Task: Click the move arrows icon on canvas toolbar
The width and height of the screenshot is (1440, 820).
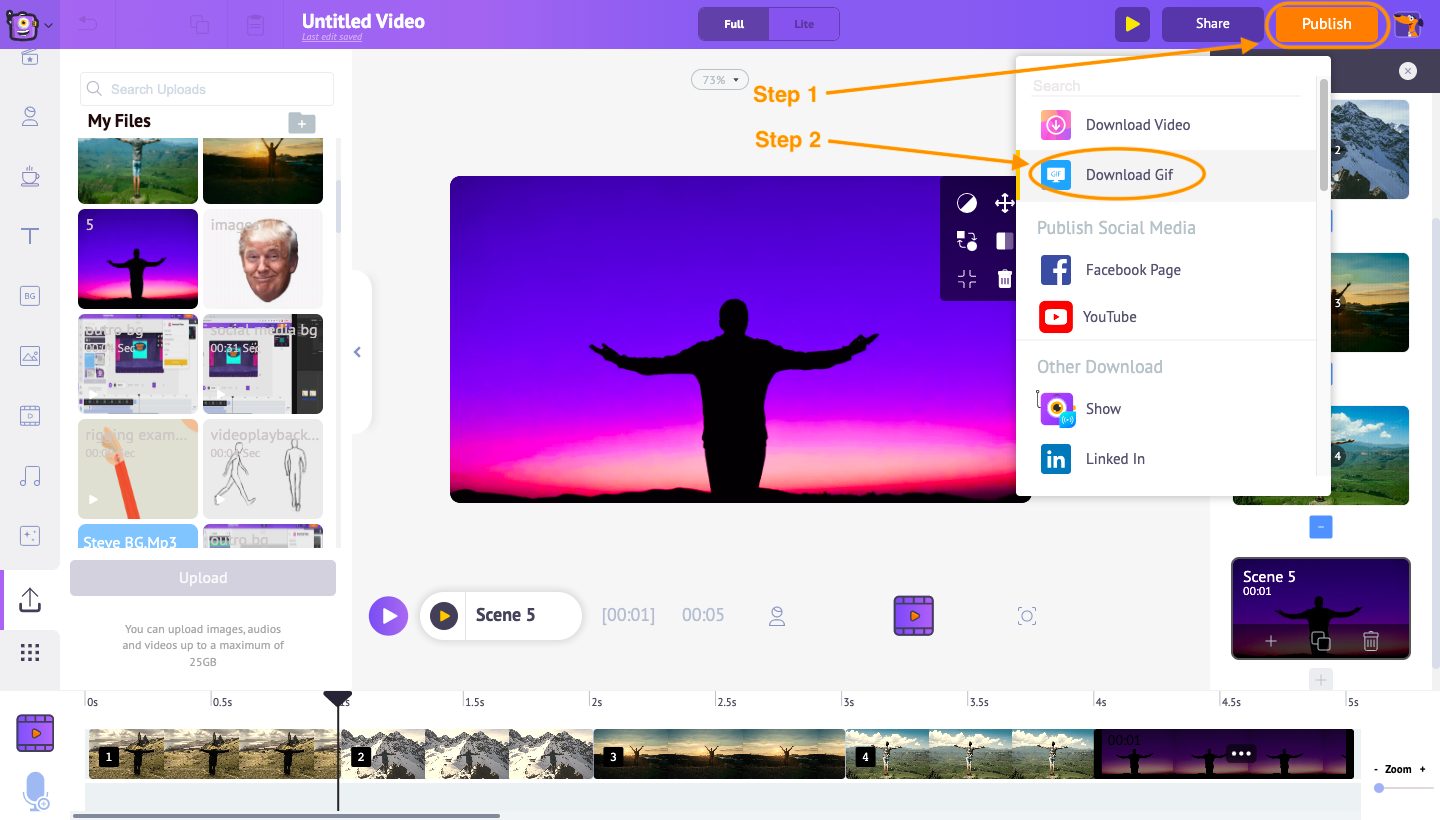Action: click(x=1005, y=204)
